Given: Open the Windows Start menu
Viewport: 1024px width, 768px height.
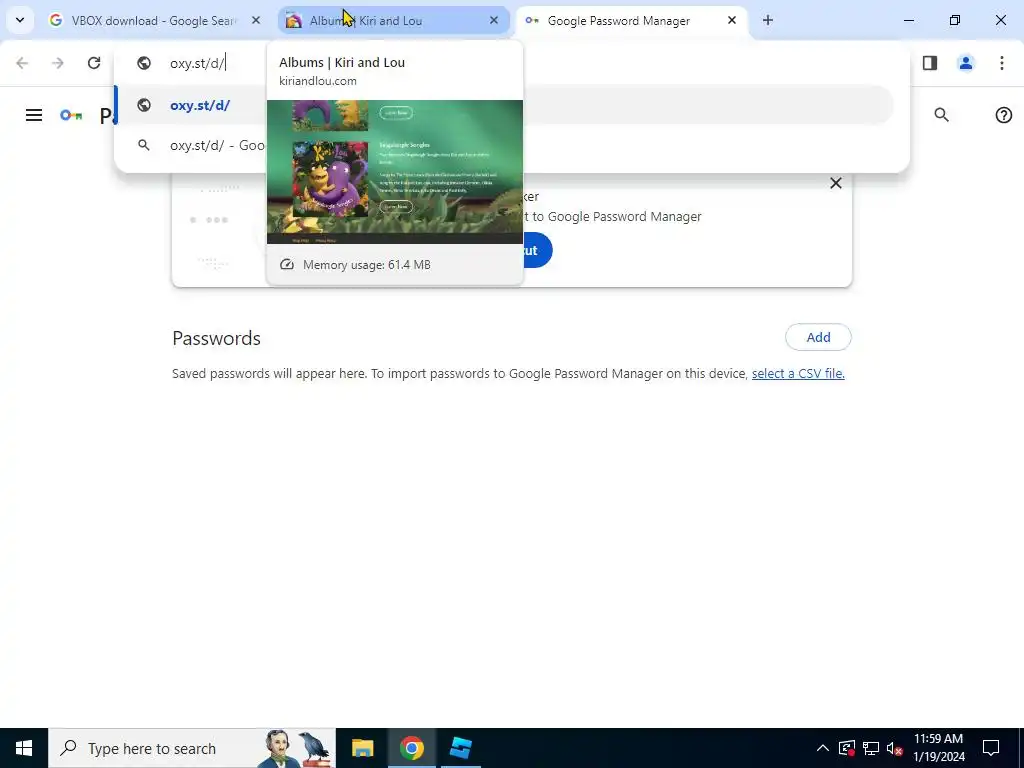Looking at the screenshot, I should coord(24,748).
